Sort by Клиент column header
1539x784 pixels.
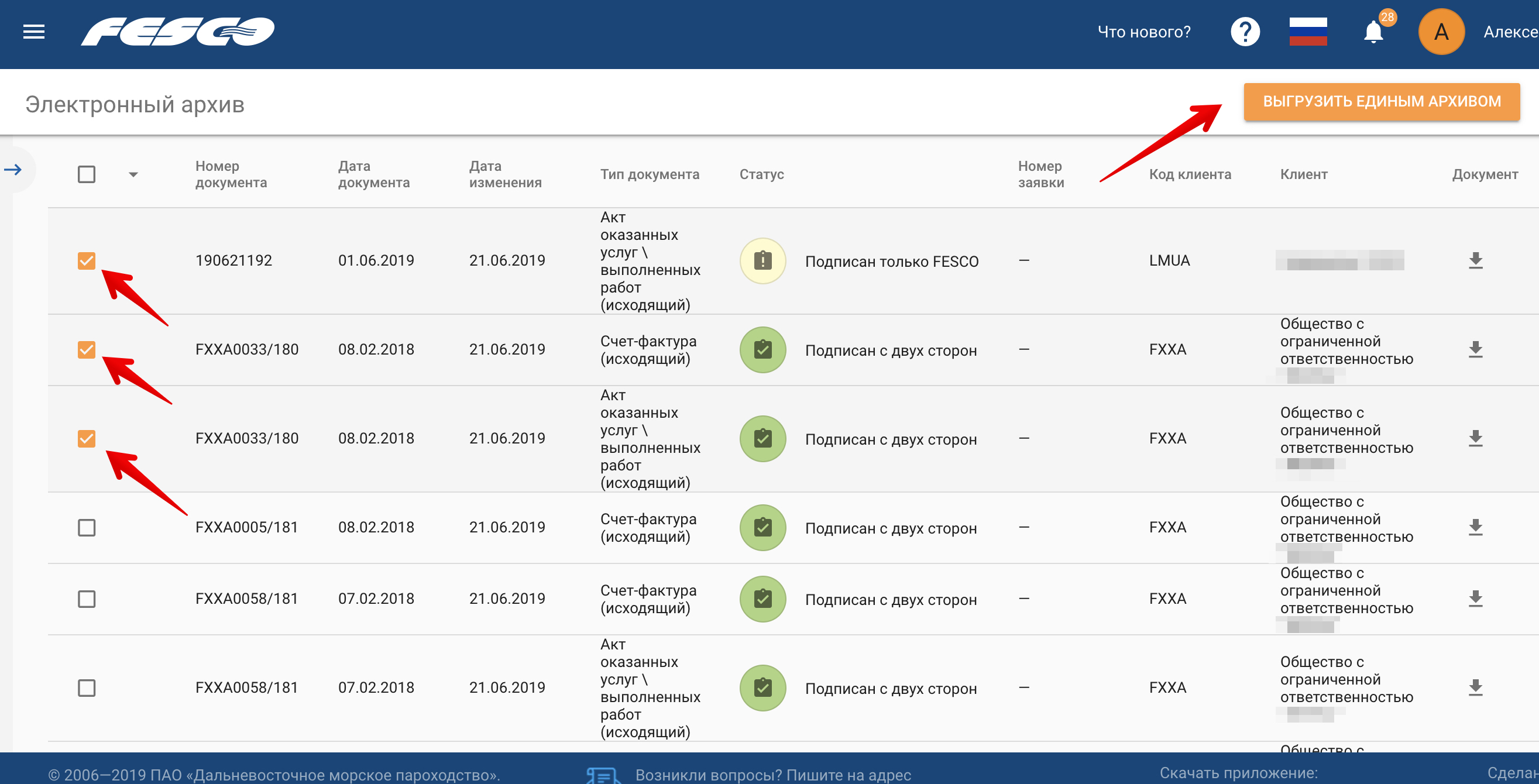click(x=1304, y=174)
